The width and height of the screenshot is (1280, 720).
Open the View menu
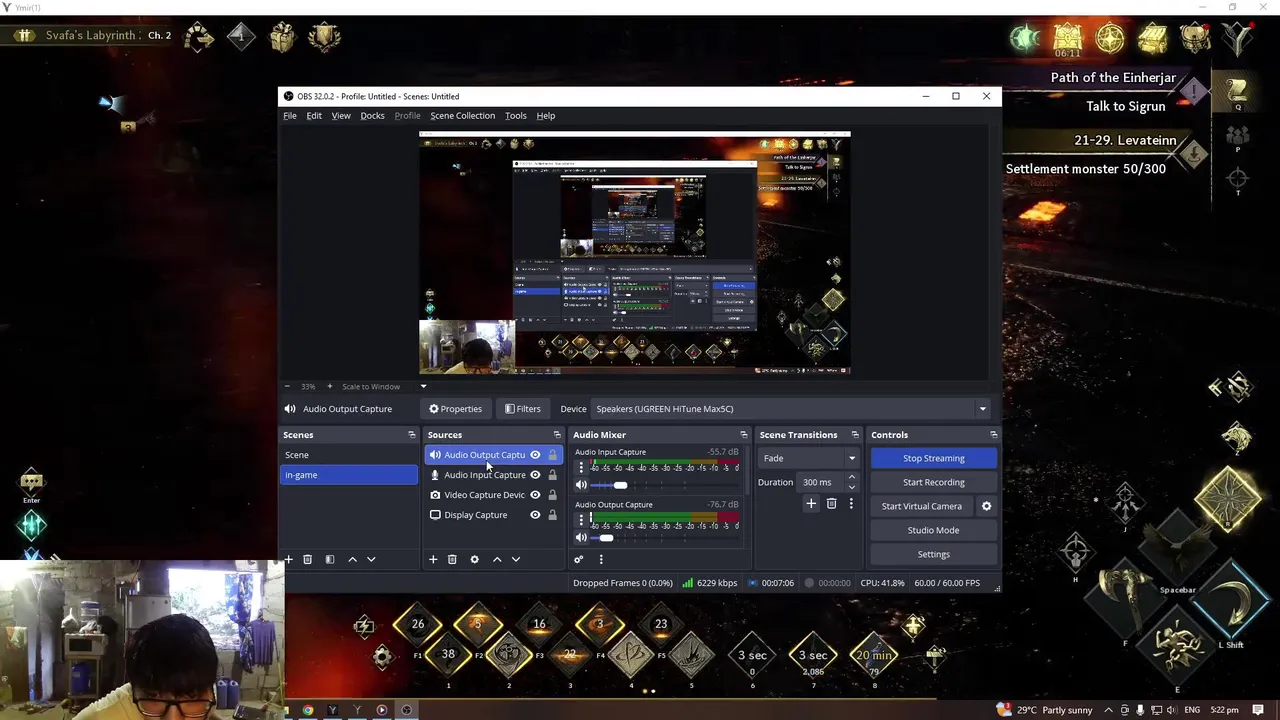coord(341,115)
